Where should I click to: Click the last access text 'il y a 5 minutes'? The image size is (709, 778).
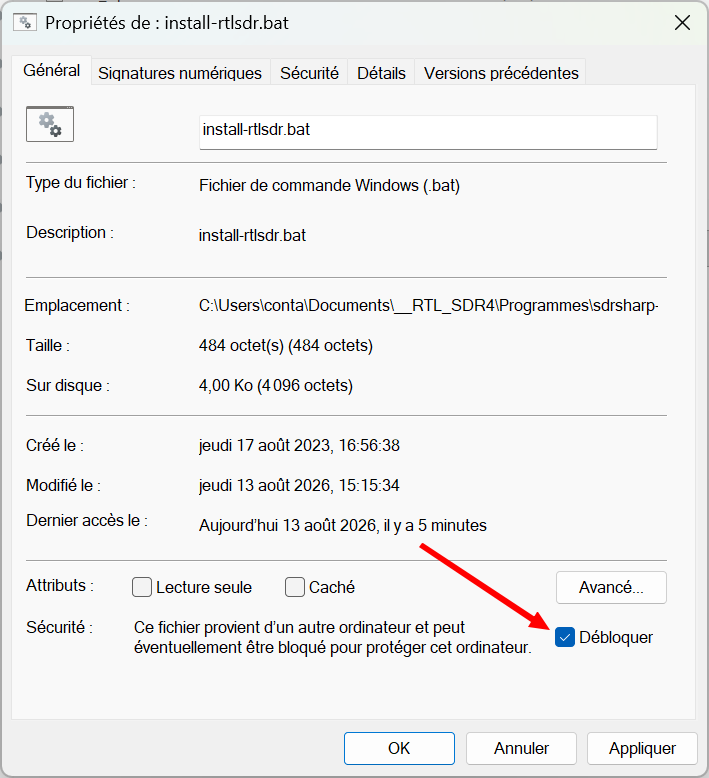[435, 525]
